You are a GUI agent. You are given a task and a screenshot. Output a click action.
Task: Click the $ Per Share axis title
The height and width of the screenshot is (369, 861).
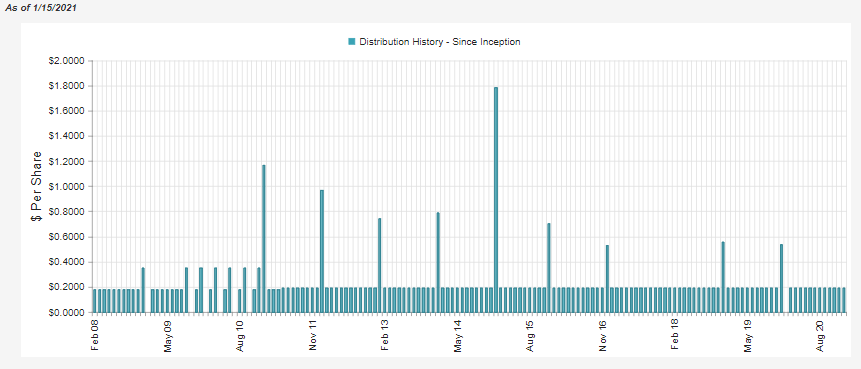(x=37, y=186)
